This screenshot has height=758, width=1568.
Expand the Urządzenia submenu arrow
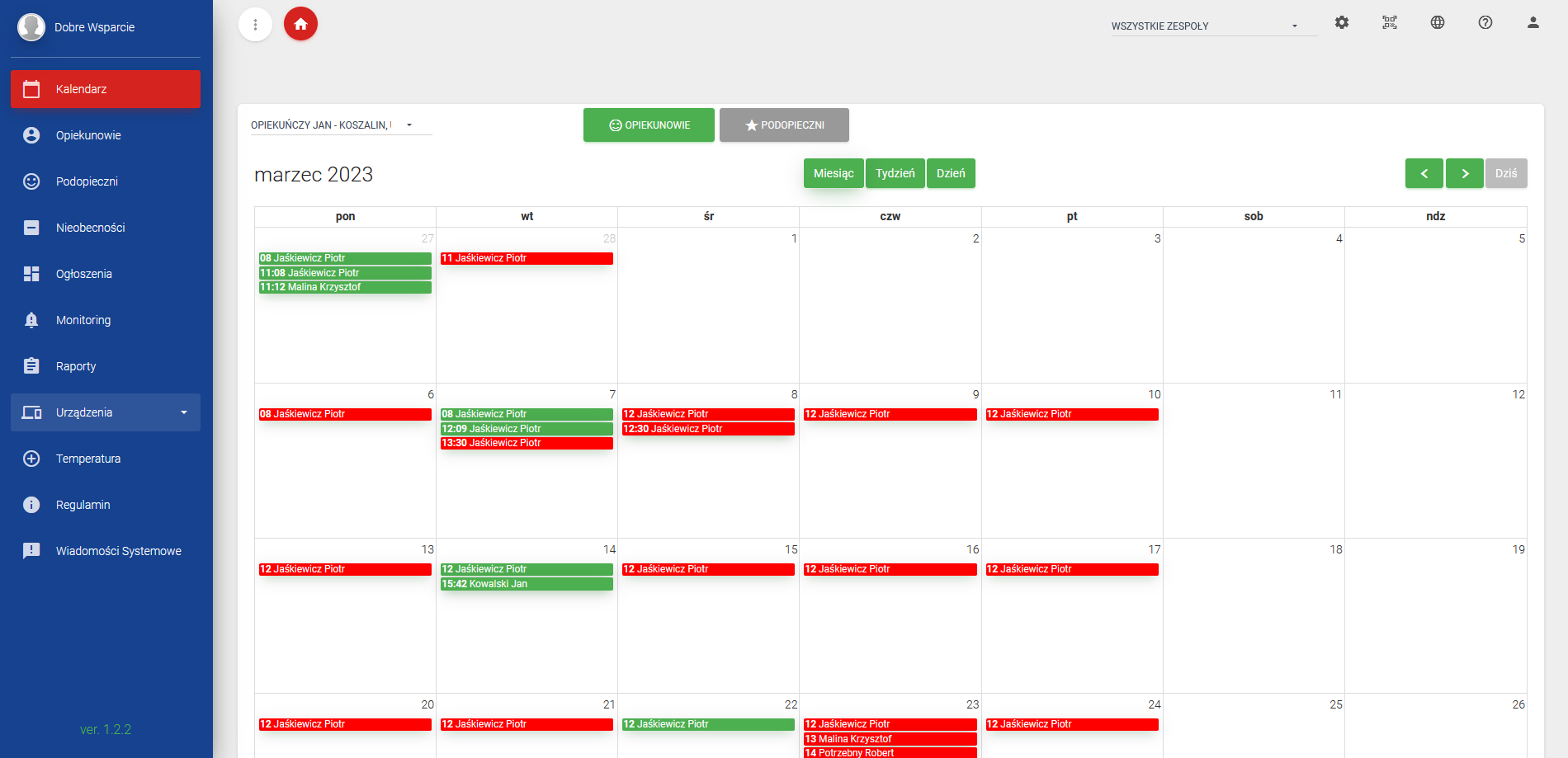coord(184,412)
